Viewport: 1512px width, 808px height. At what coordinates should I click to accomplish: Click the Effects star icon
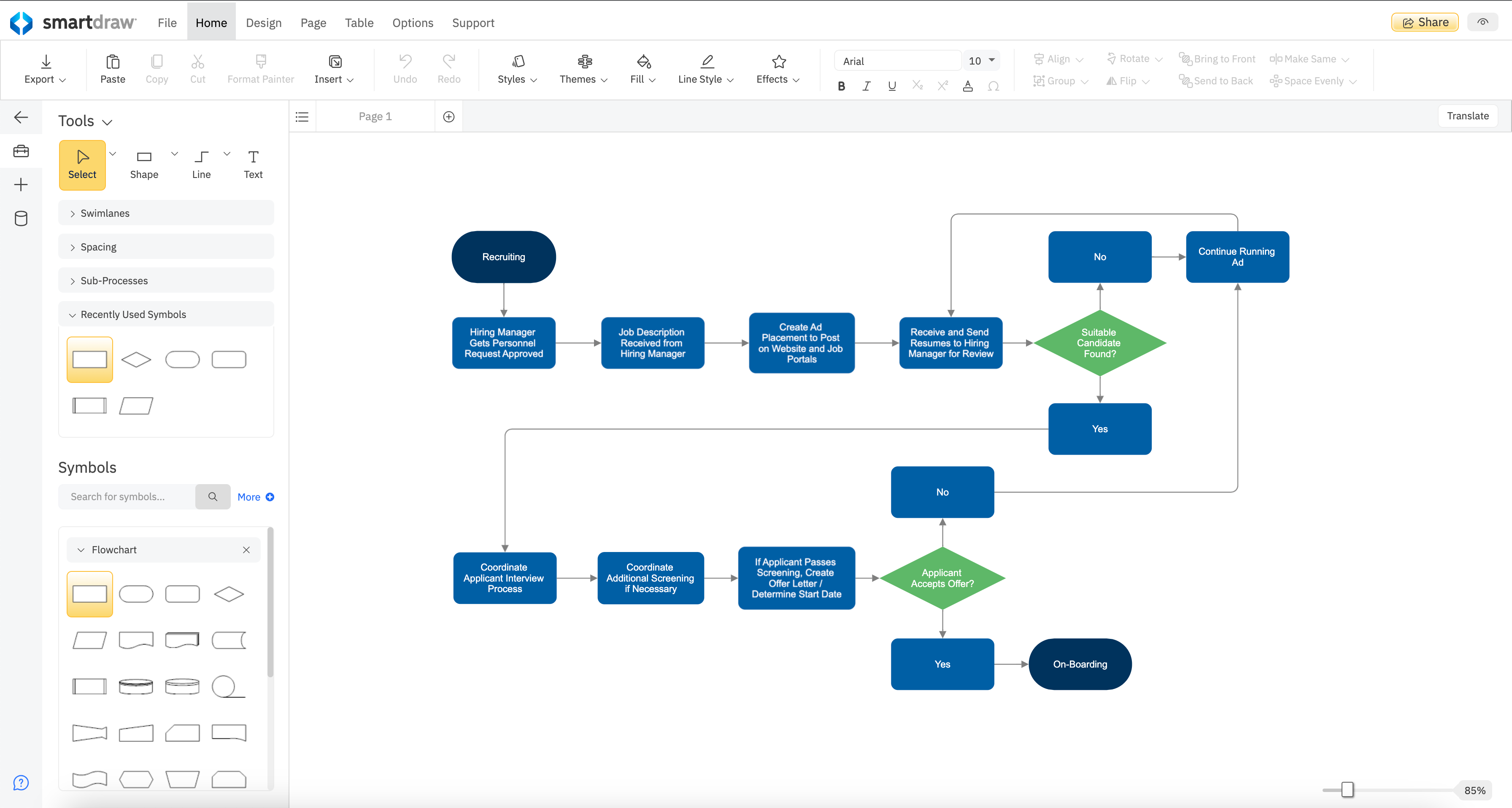(778, 62)
